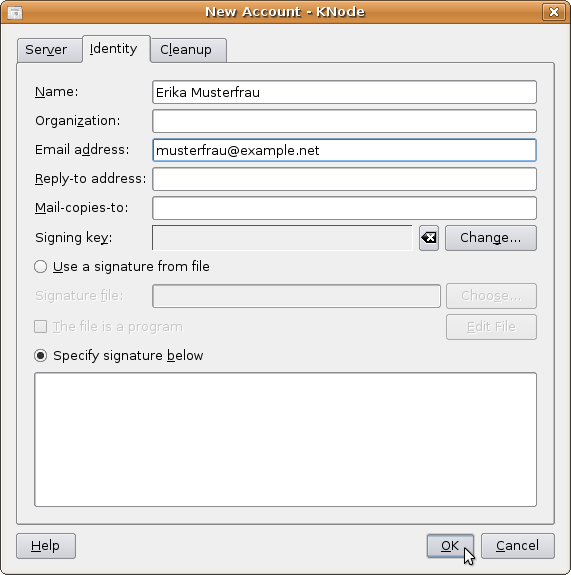This screenshot has width=571, height=575.
Task: Select Specify signature below option
Action: click(x=40, y=356)
